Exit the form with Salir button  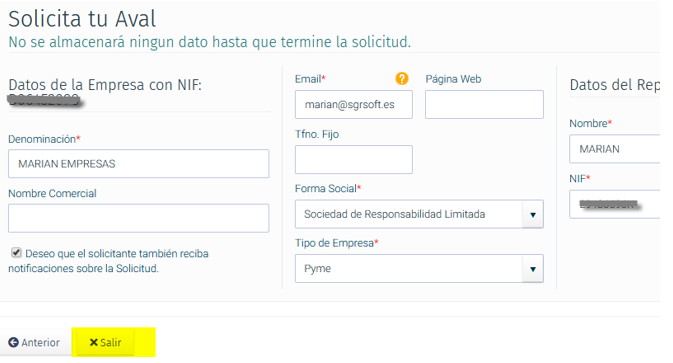click(x=106, y=342)
